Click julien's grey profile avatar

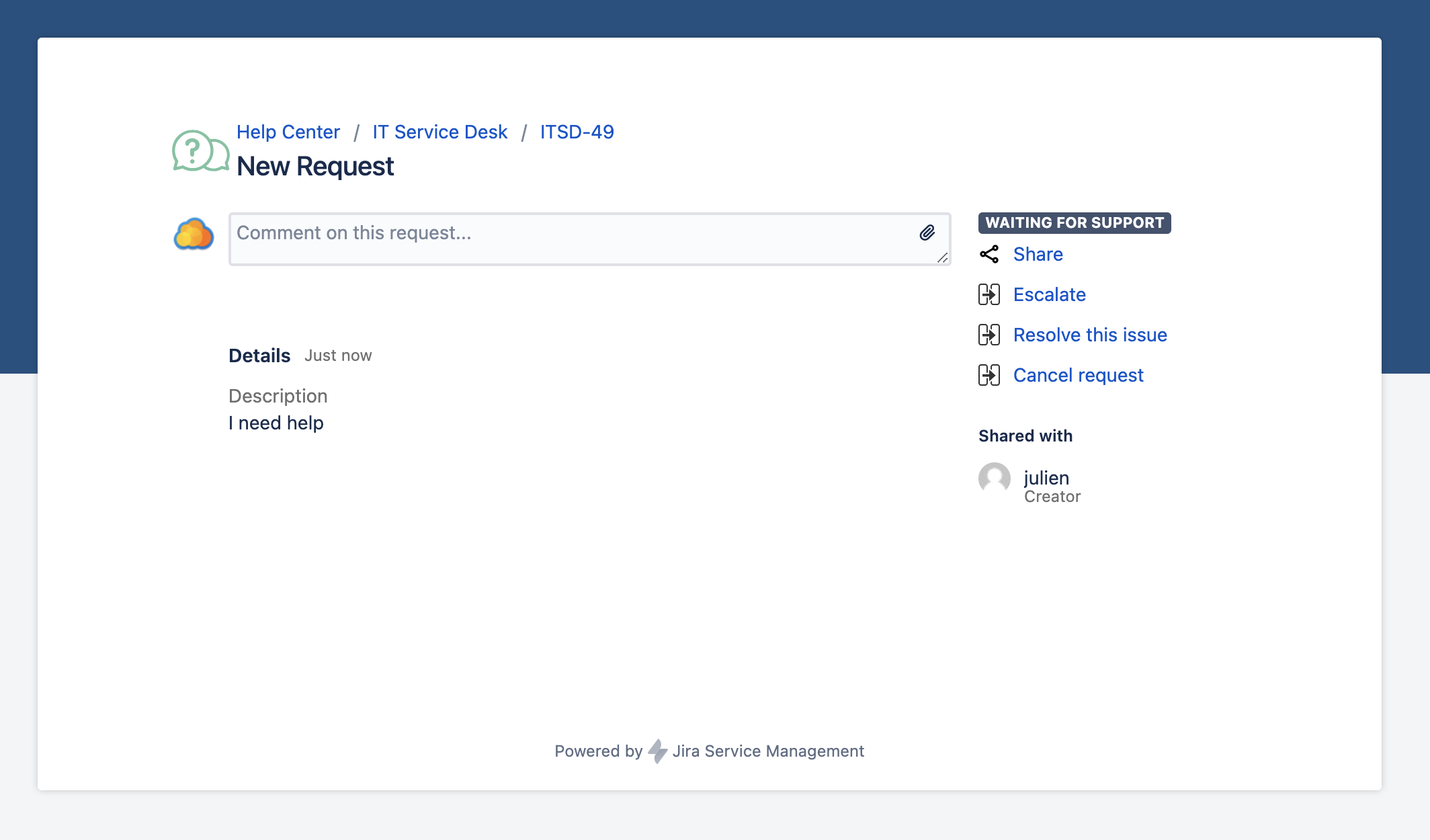995,478
